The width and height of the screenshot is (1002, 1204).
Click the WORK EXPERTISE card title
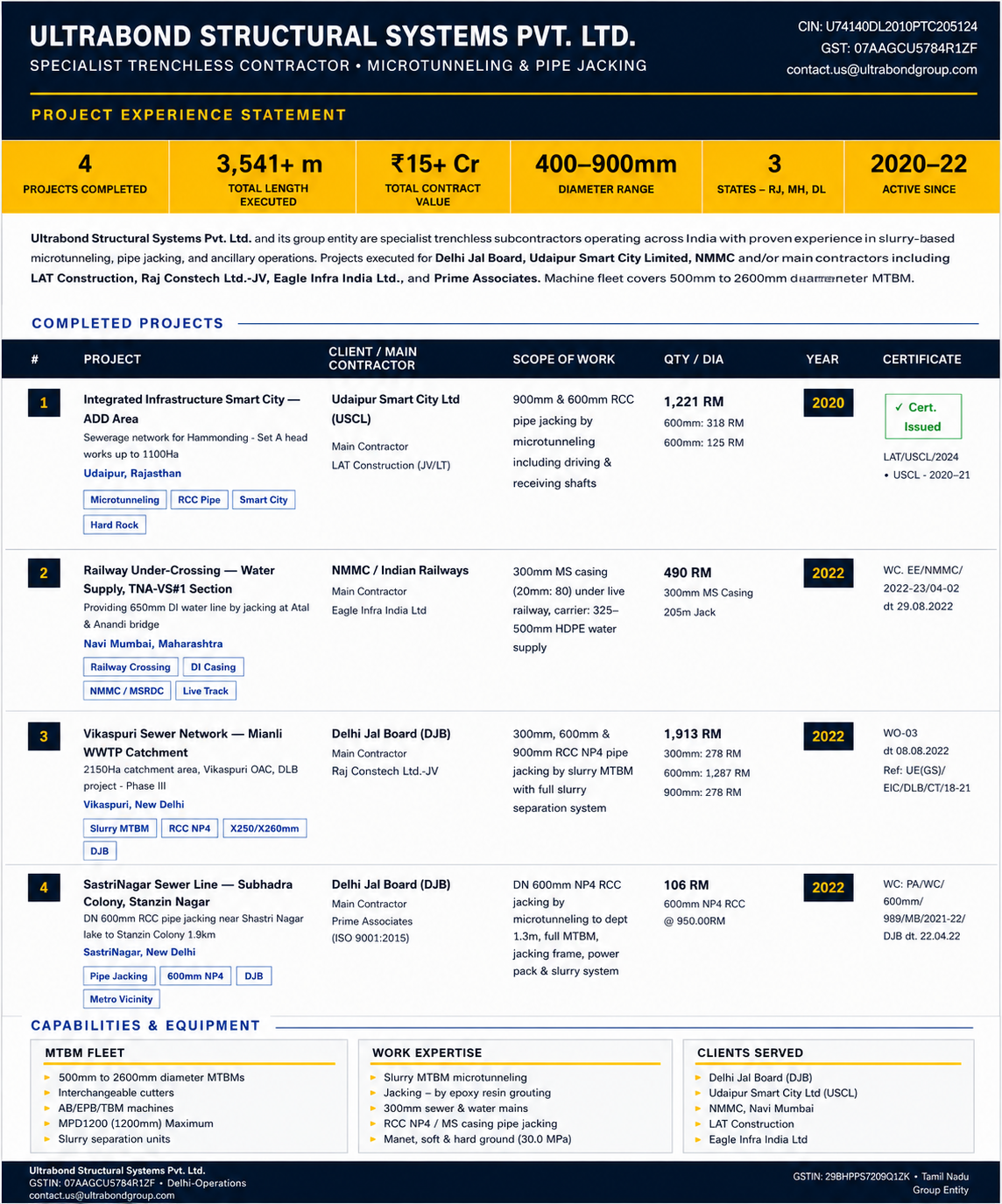[427, 1053]
